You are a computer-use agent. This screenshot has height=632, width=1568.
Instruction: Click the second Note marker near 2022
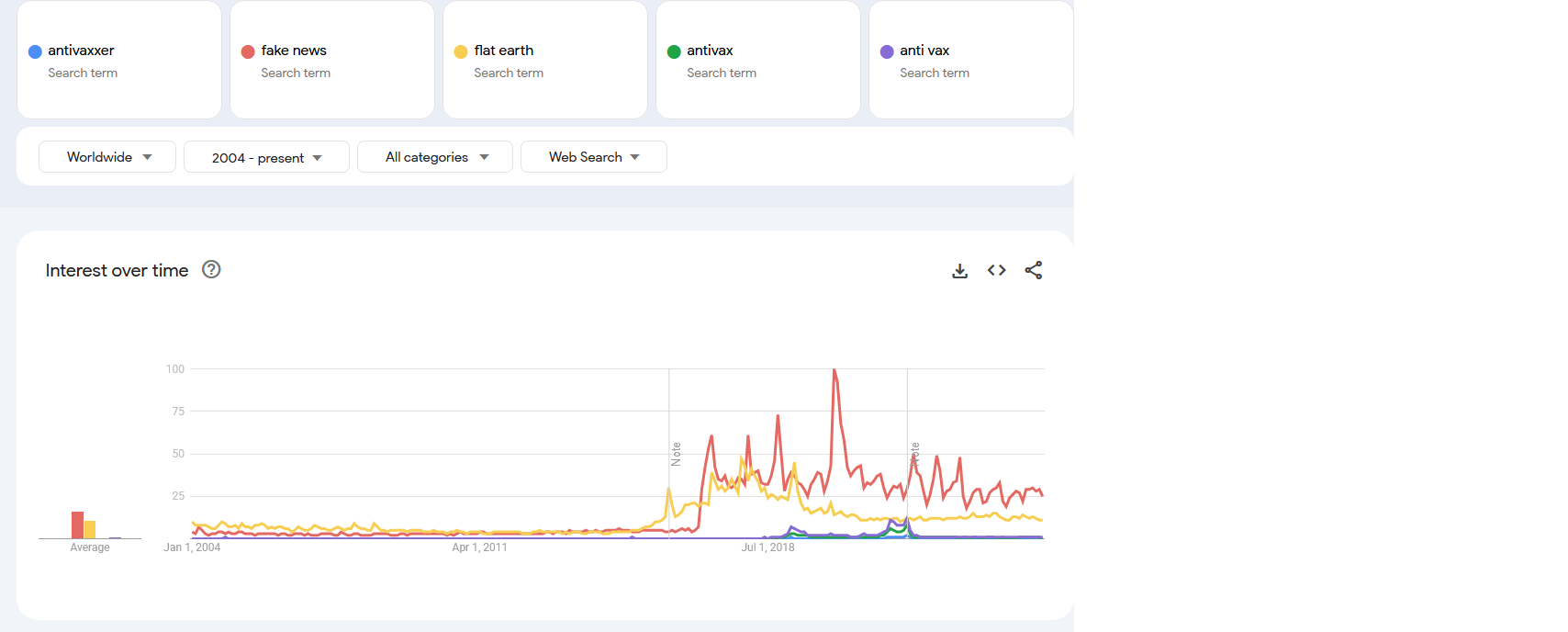coord(914,454)
